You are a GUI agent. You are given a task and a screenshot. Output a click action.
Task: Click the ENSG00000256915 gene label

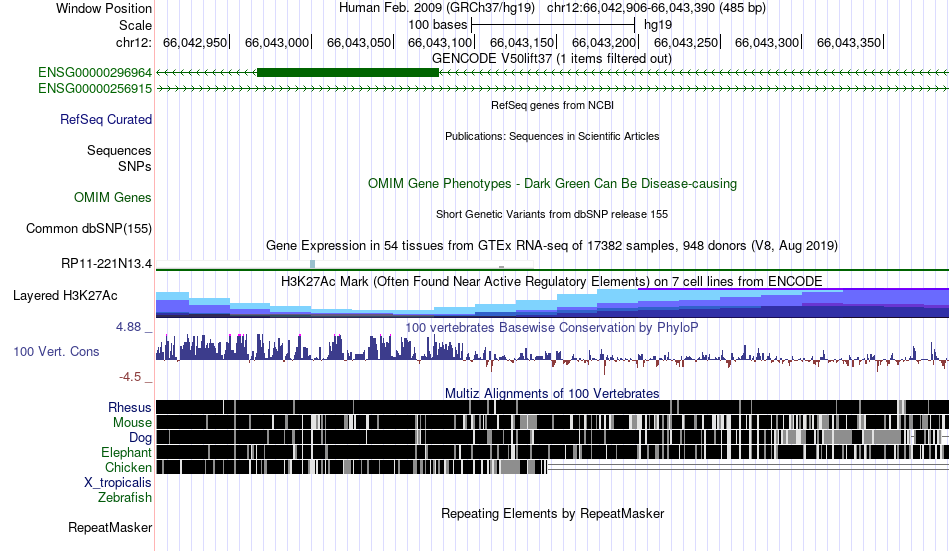tap(95, 88)
